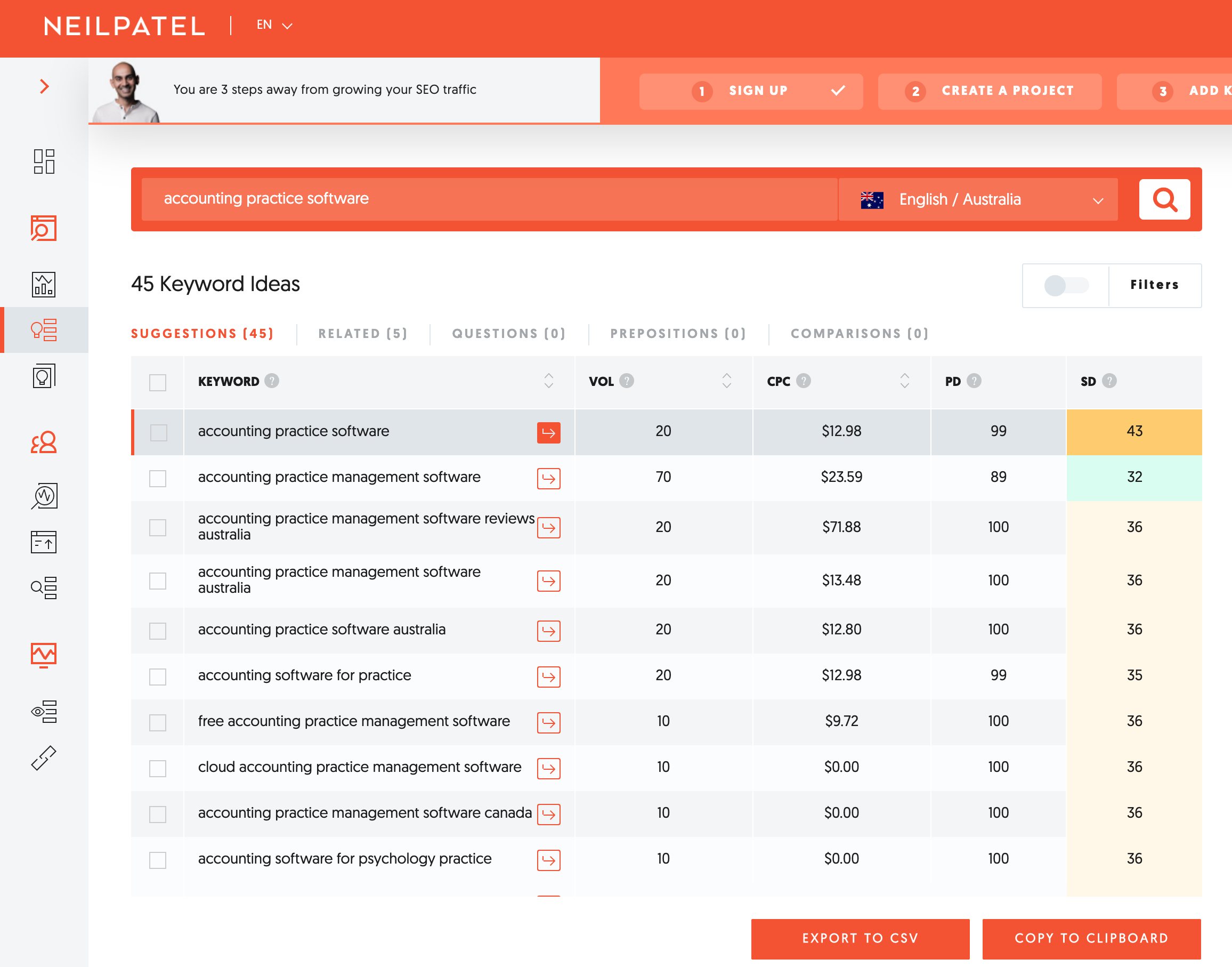Expand the sidebar with the chevron arrow
This screenshot has height=967, width=1232.
(44, 86)
